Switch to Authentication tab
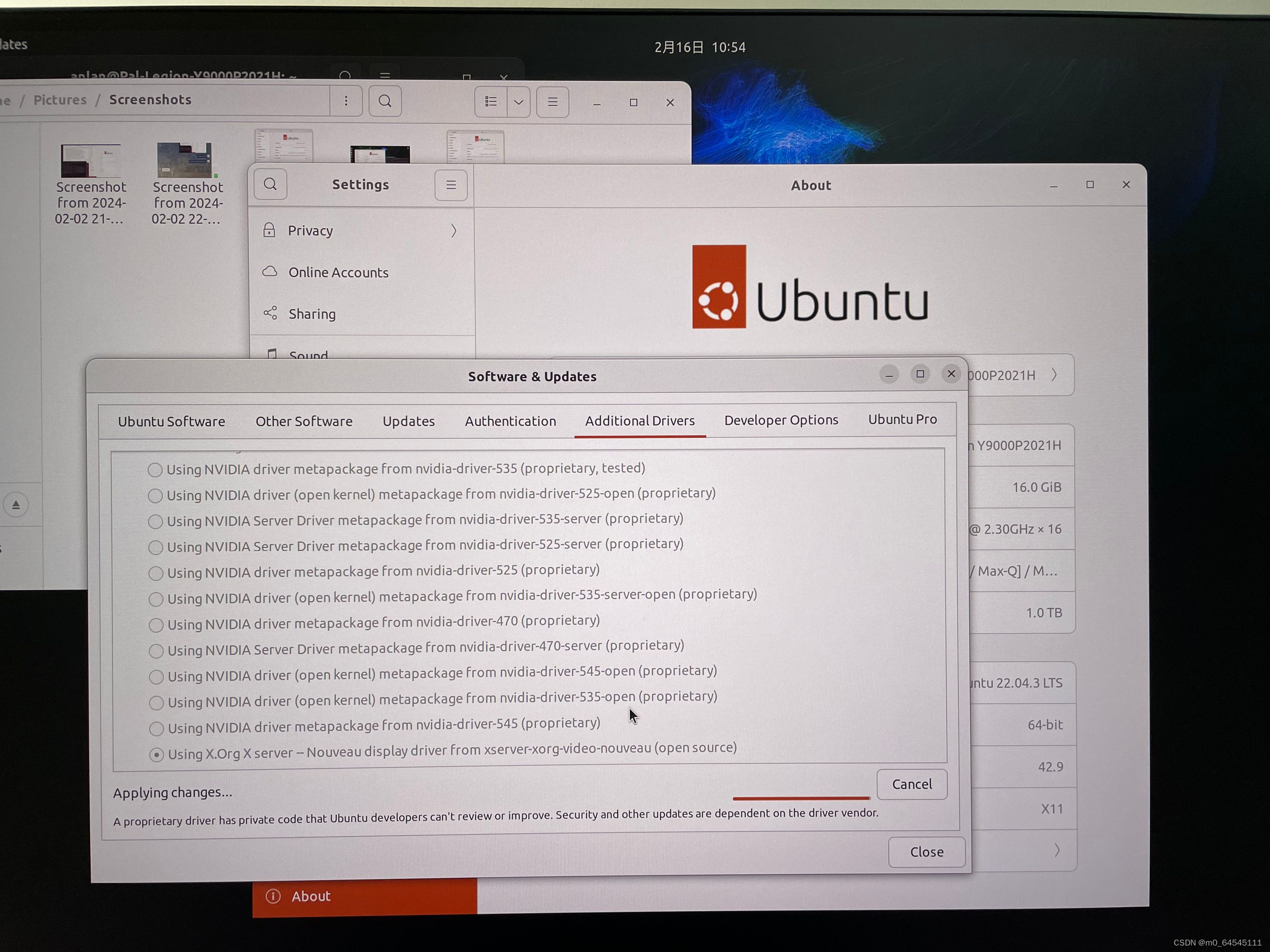The image size is (1270, 952). [510, 421]
